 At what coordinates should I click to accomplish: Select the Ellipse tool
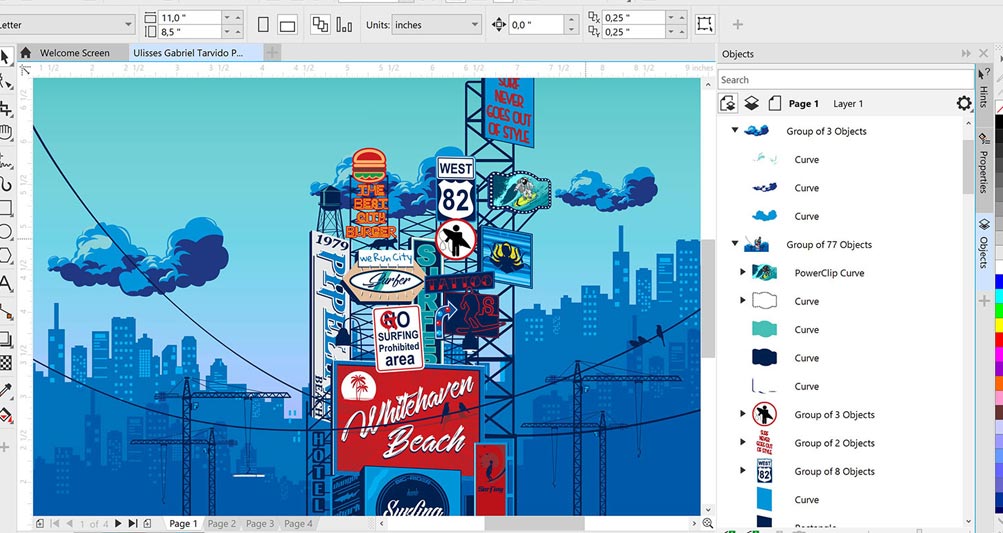[6, 232]
